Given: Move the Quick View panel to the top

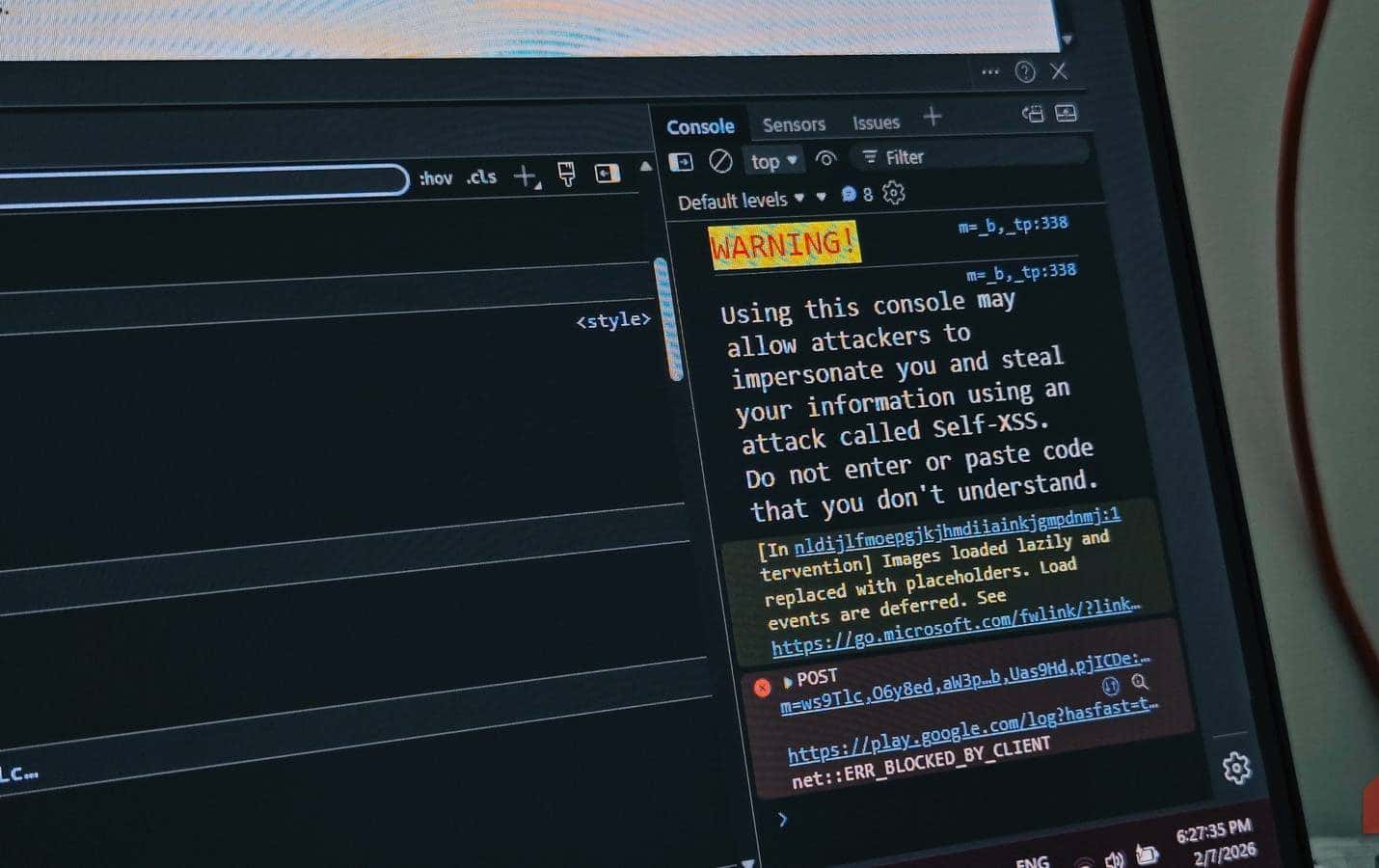Looking at the screenshot, I should pyautogui.click(x=1033, y=114).
